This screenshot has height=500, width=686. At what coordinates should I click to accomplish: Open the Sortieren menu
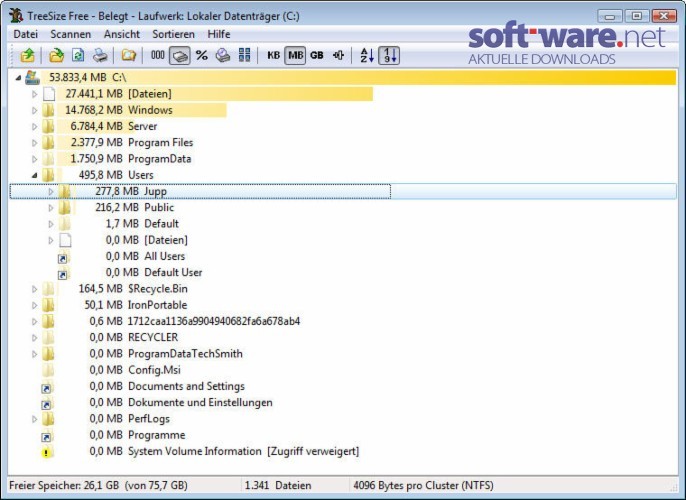coord(173,34)
